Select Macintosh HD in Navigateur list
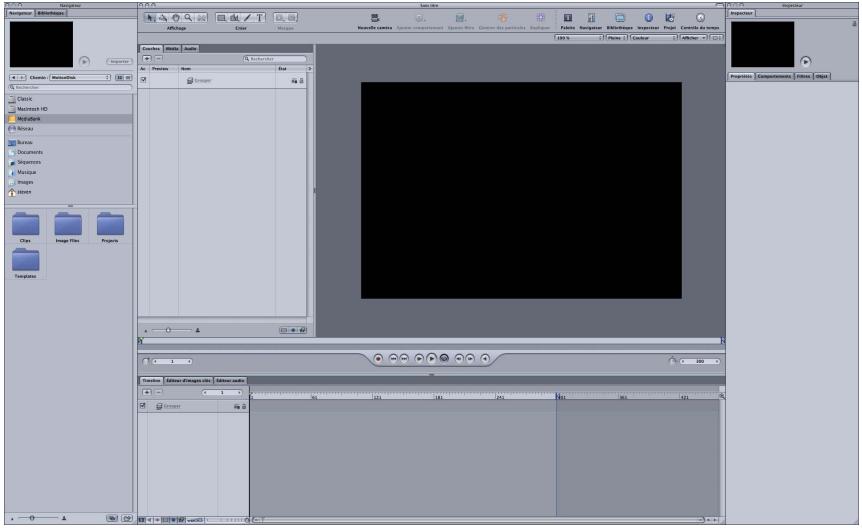Viewport: 862px width, 528px height. point(70,109)
